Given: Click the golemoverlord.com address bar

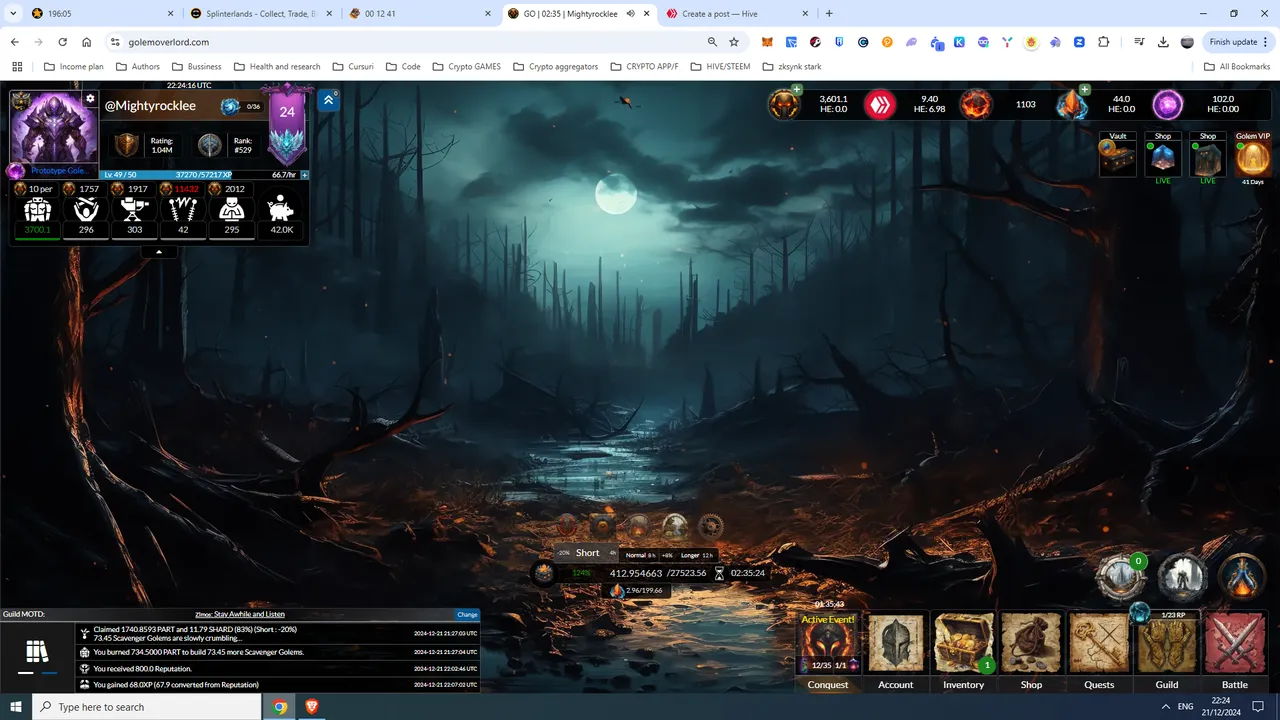Looking at the screenshot, I should click(x=410, y=42).
